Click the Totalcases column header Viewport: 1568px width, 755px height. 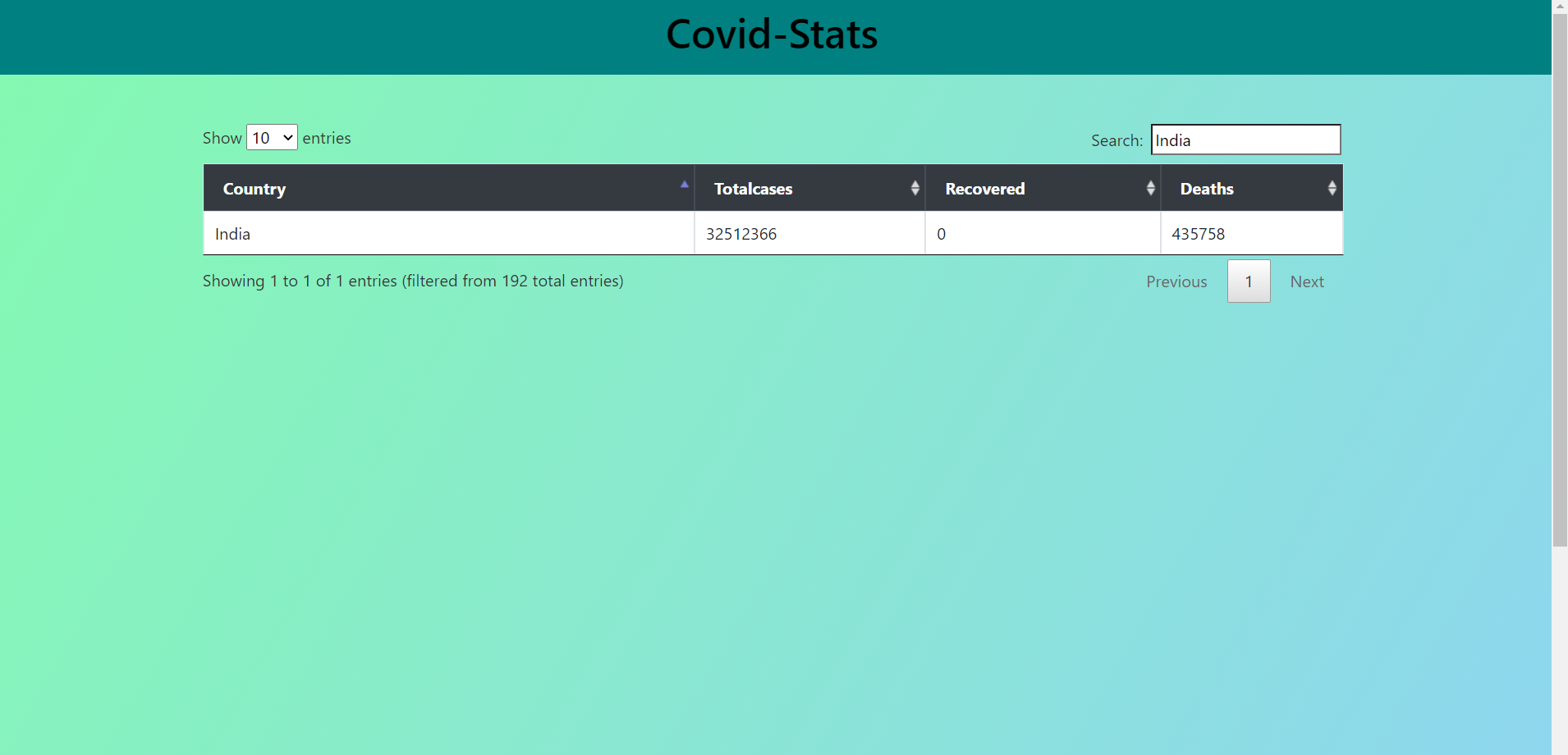754,188
